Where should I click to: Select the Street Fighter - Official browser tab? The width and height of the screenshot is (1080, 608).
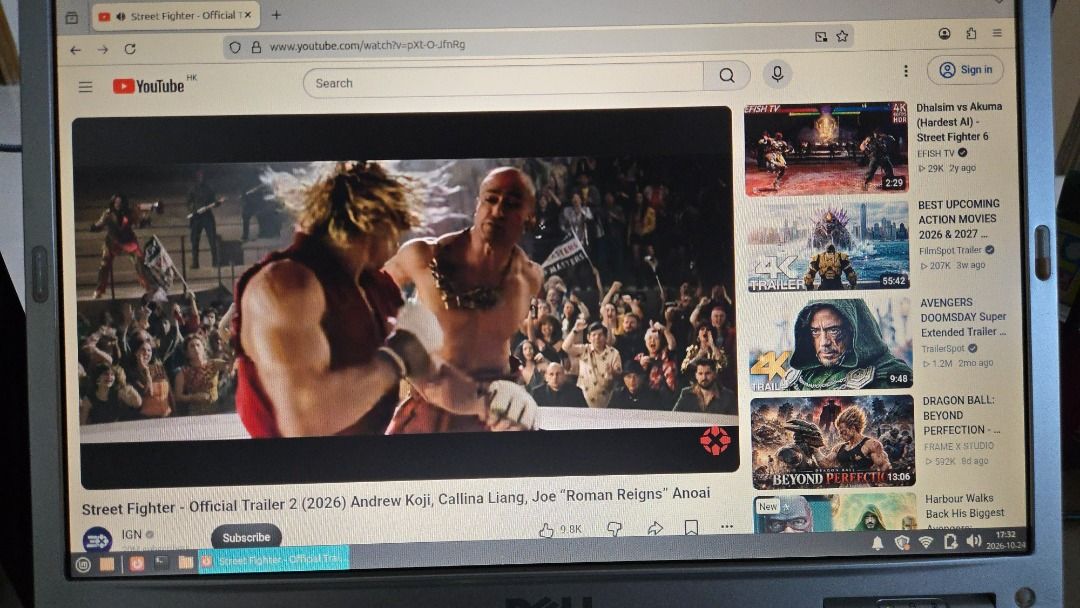pos(176,16)
